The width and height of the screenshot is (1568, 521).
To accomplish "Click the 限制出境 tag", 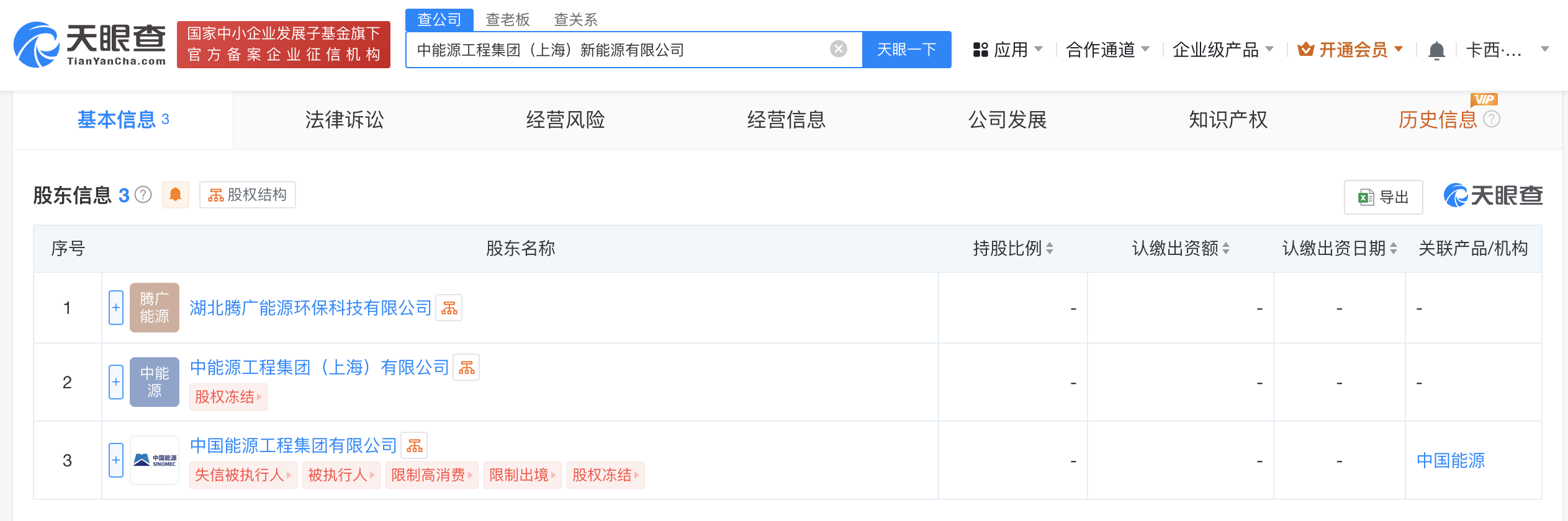I will click(523, 475).
